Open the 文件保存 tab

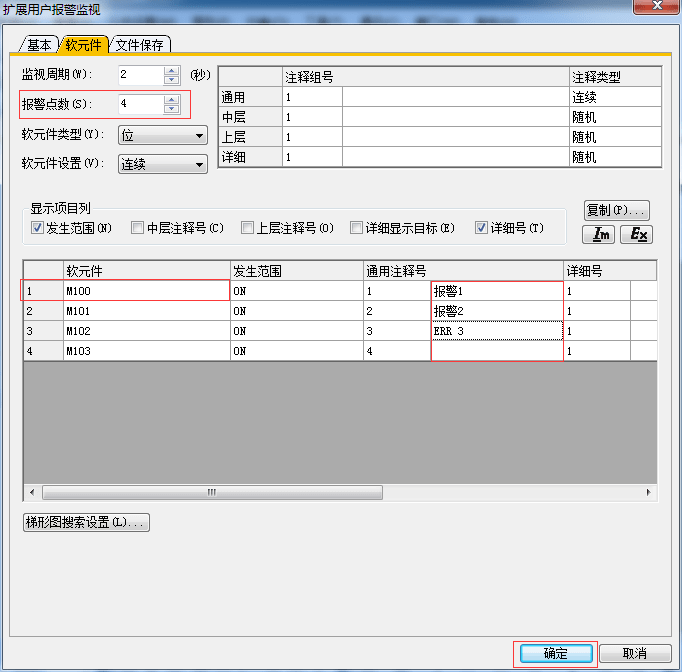coord(140,44)
